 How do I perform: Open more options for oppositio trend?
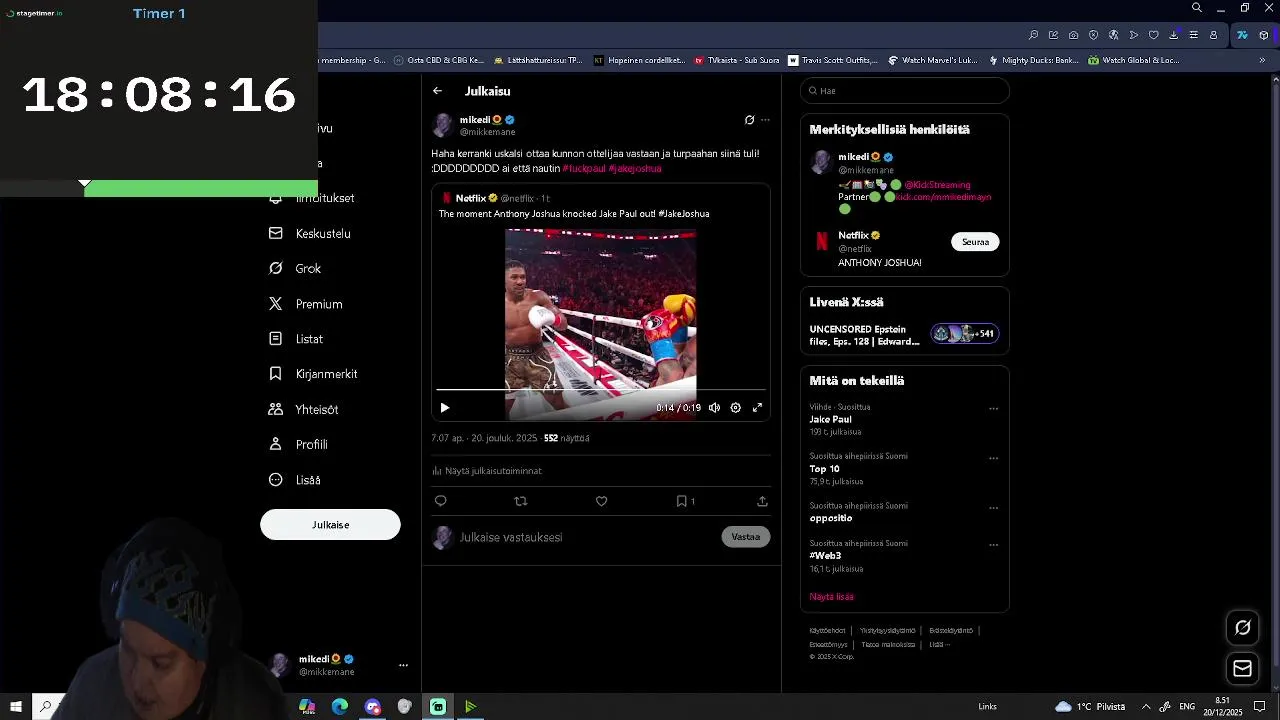[x=993, y=507]
